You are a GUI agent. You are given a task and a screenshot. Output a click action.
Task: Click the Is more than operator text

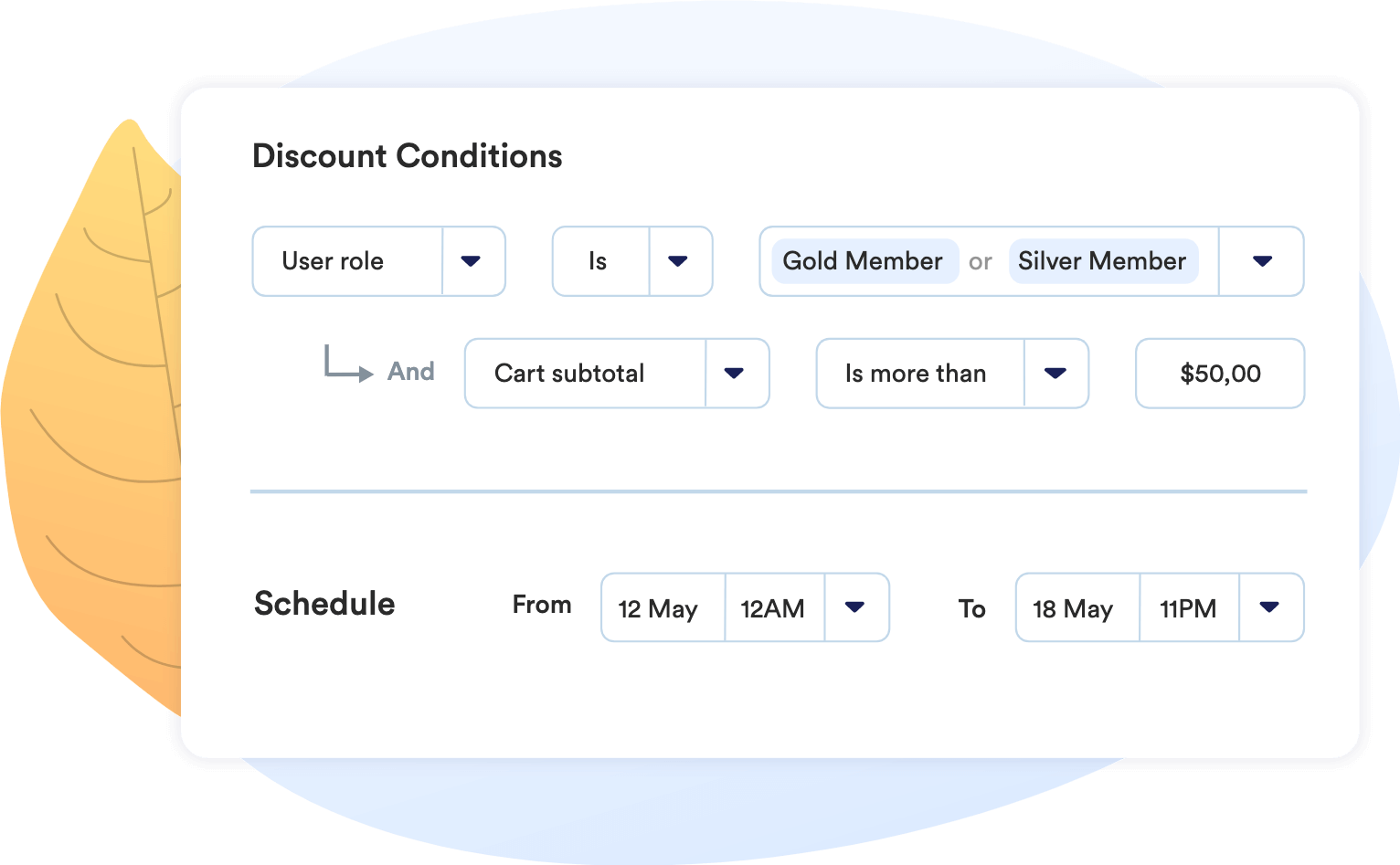click(x=916, y=374)
